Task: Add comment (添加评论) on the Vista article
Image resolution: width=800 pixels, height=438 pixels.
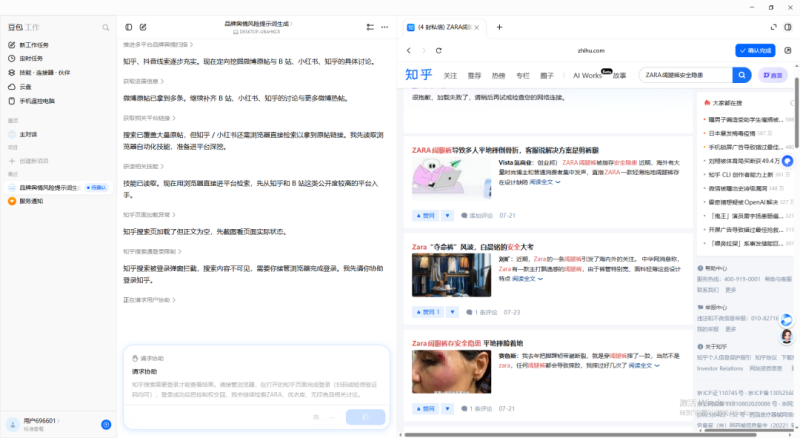Action: tap(478, 215)
